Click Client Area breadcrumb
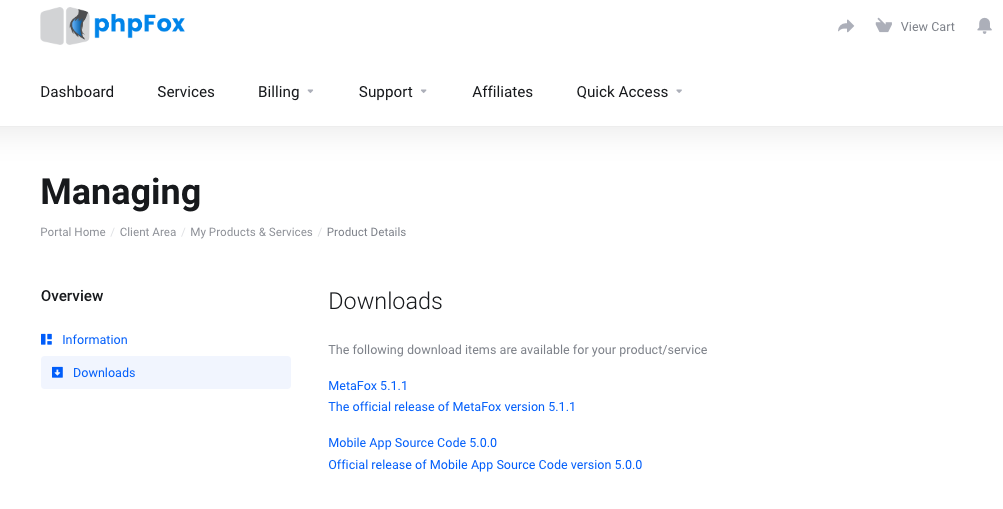This screenshot has width=1003, height=509. pyautogui.click(x=148, y=232)
